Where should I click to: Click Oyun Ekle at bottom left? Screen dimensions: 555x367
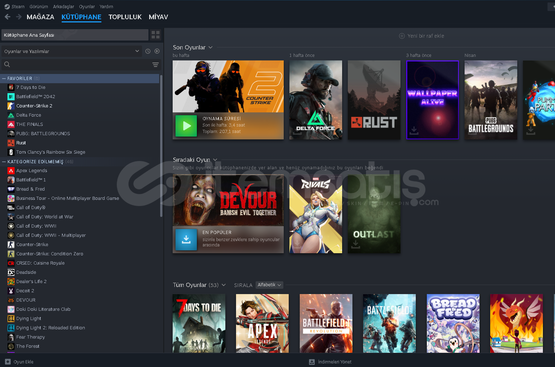point(19,362)
